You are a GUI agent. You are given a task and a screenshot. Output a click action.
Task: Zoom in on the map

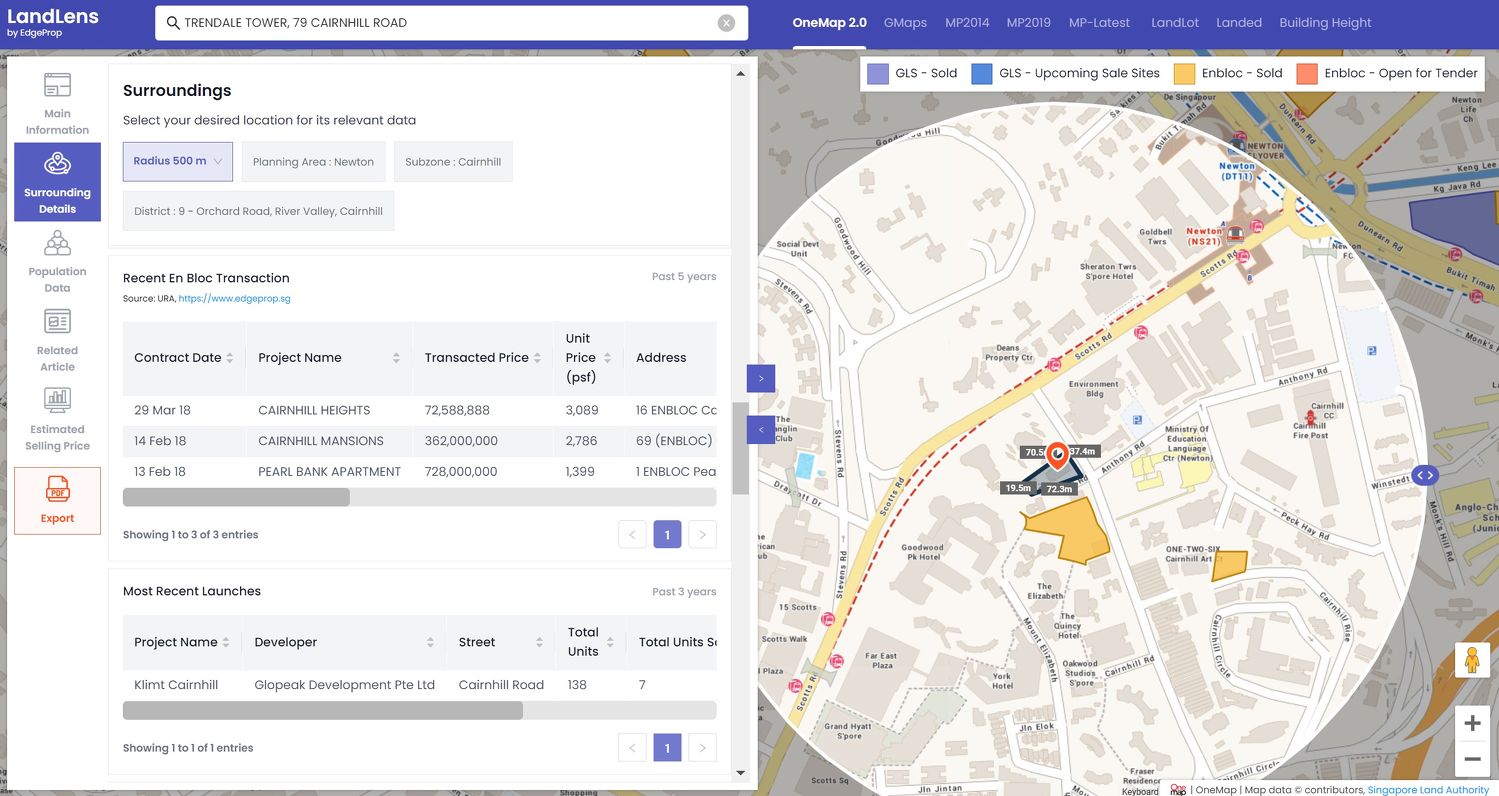1472,723
